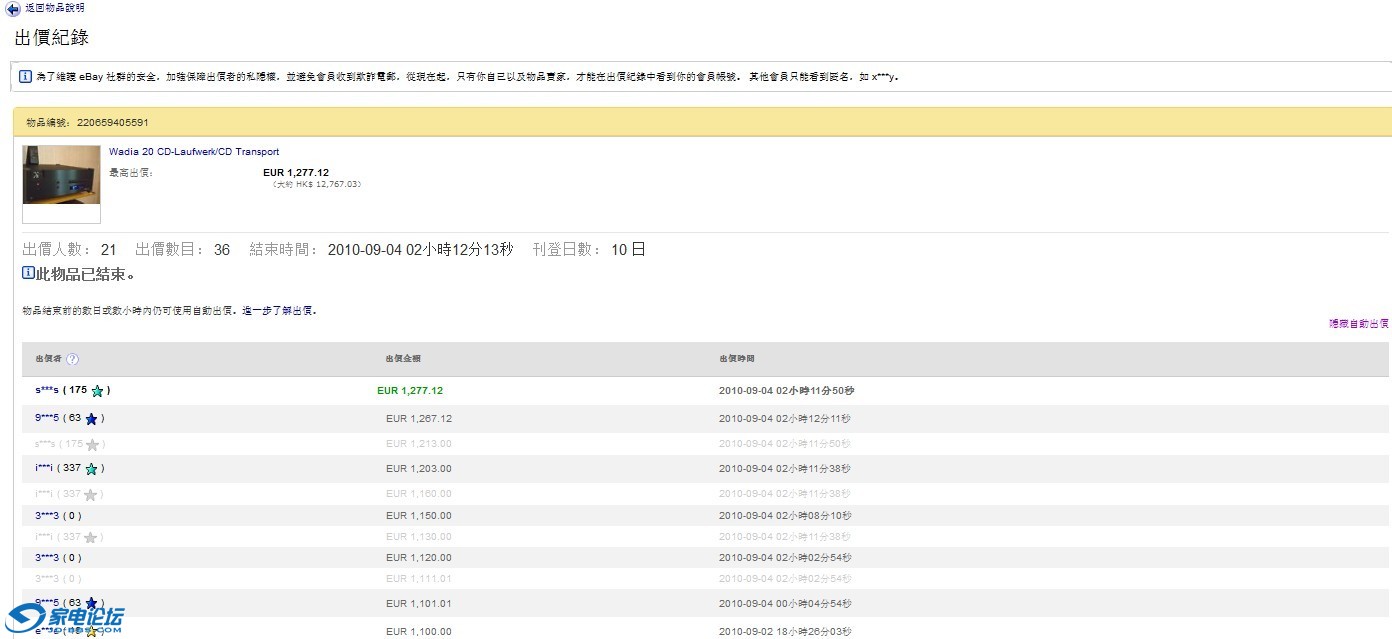Click the bid time on the EUR 1,277.12 row
The image size is (1392, 639).
coord(786,391)
